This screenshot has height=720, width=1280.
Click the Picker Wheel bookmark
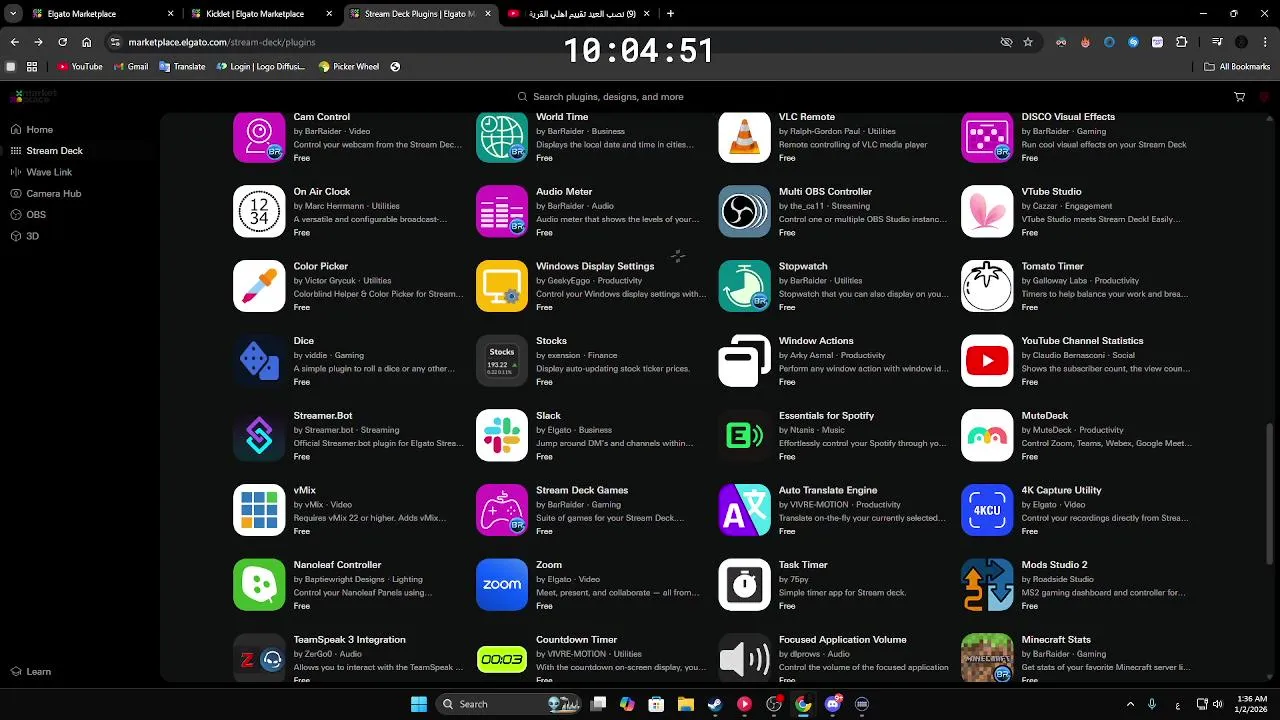point(348,67)
